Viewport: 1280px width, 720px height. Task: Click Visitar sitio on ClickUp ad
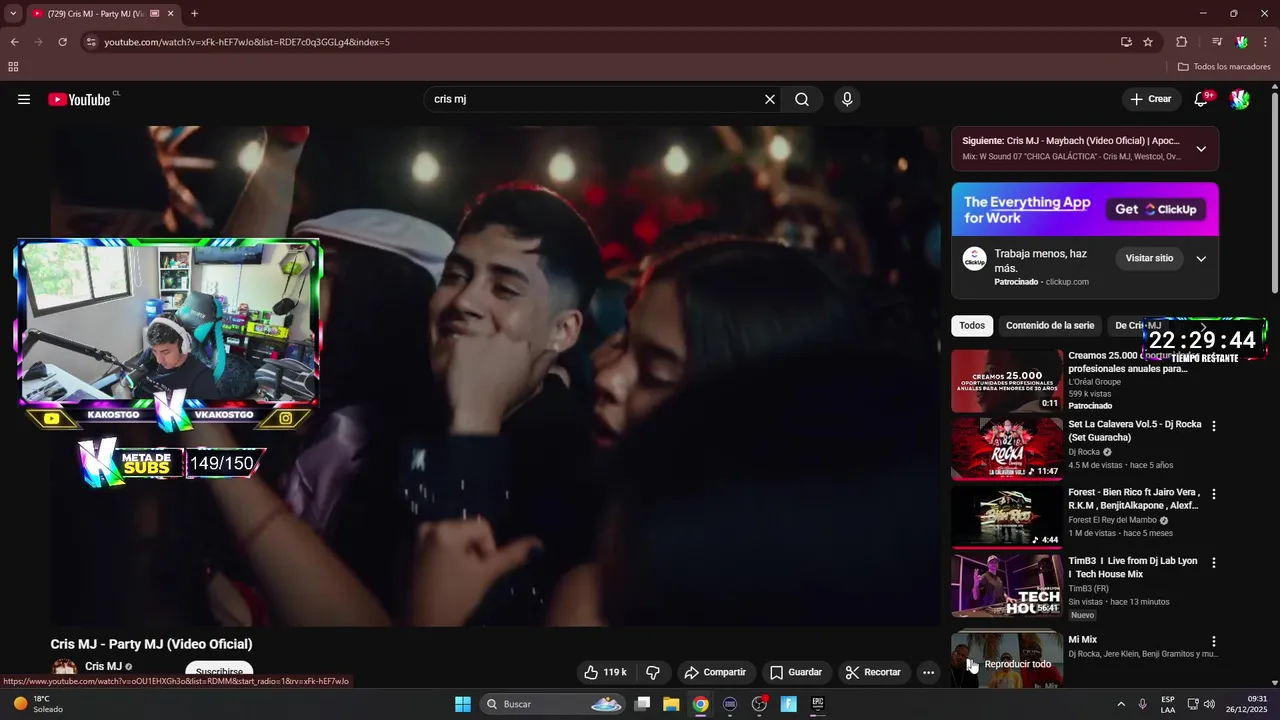pyautogui.click(x=1149, y=258)
